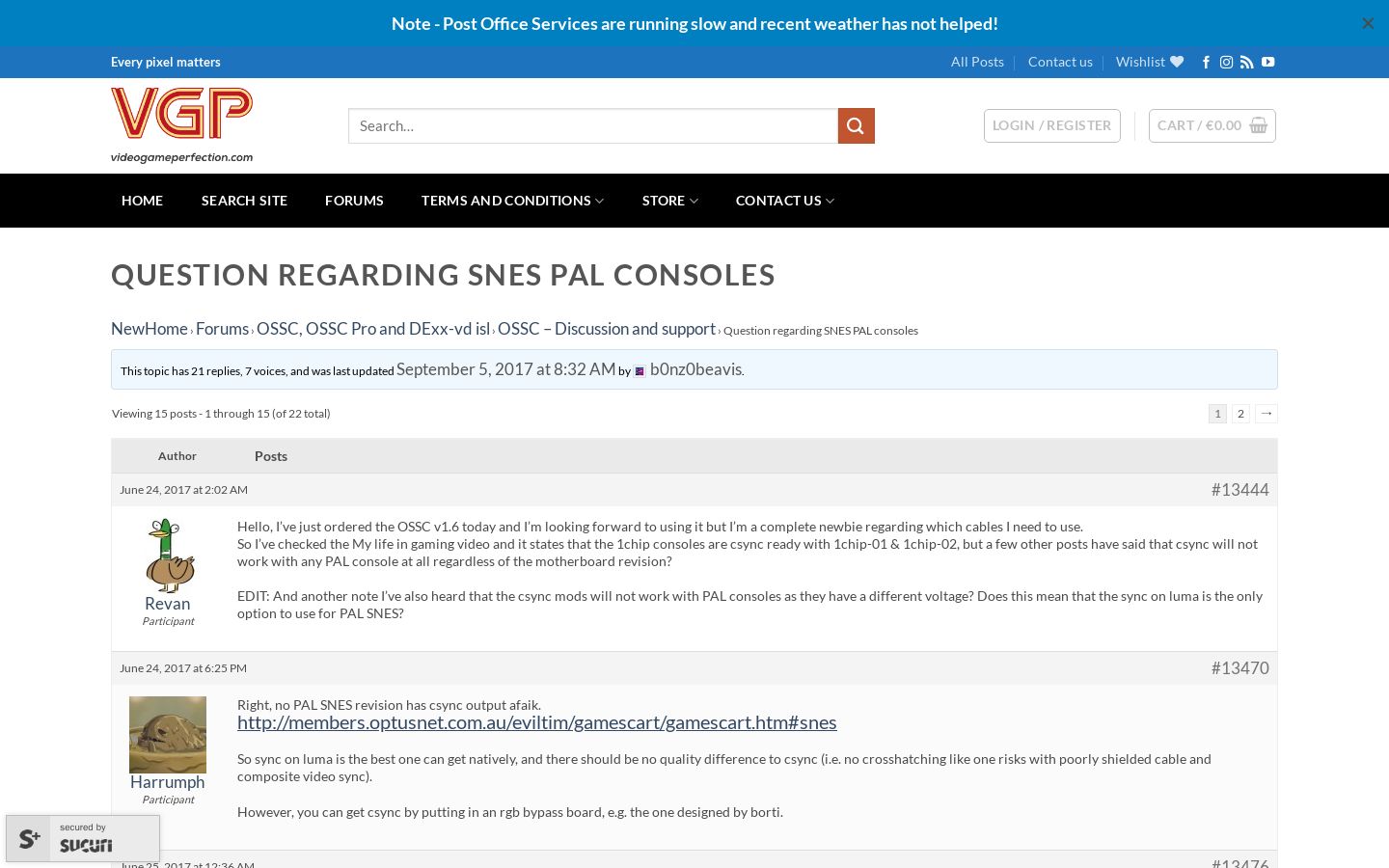Image resolution: width=1389 pixels, height=868 pixels.
Task: Focus the Search input field
Action: coord(593,125)
